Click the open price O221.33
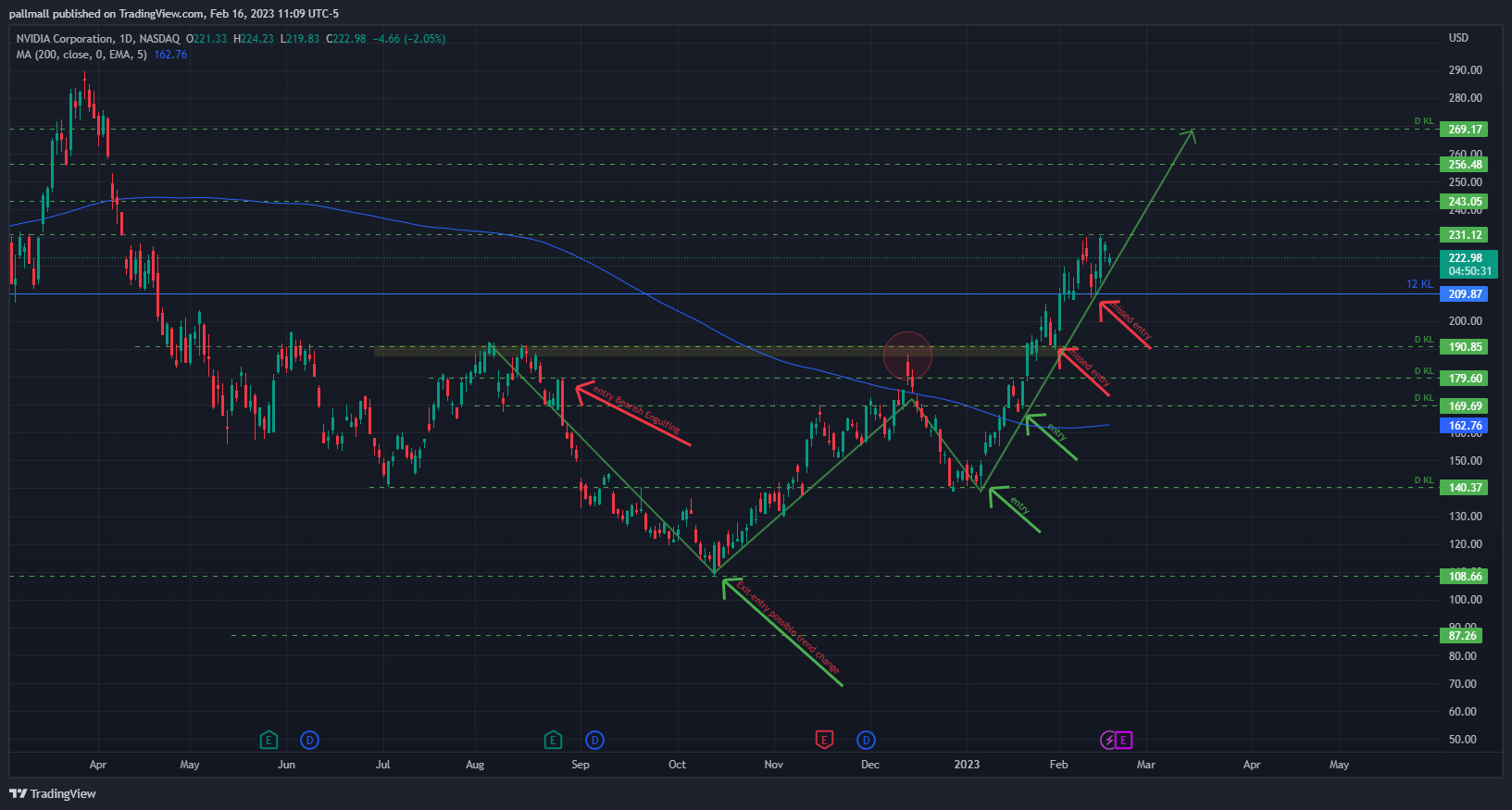1512x810 pixels. [x=206, y=39]
